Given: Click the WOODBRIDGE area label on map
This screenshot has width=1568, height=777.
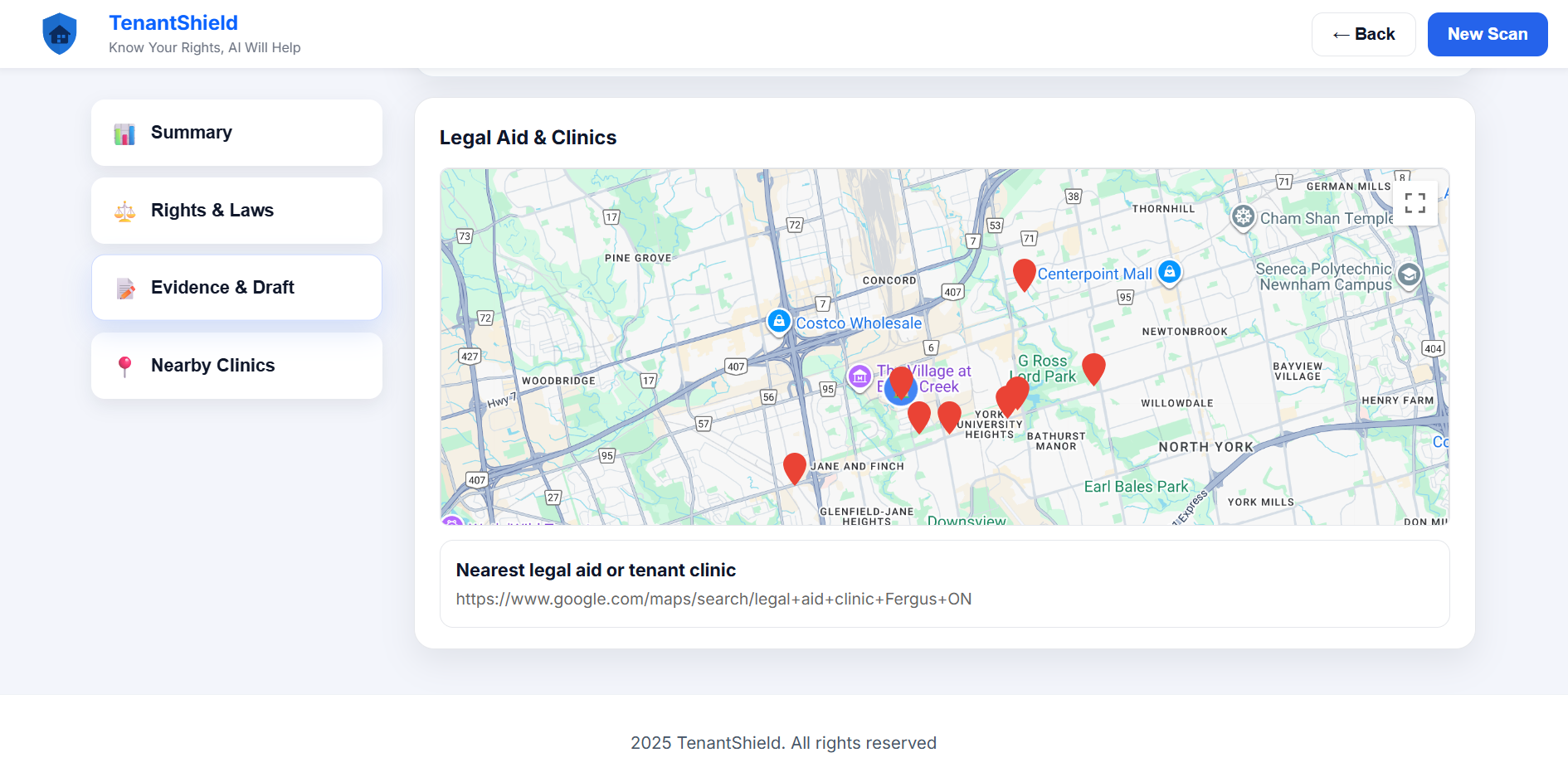Looking at the screenshot, I should click(x=558, y=381).
